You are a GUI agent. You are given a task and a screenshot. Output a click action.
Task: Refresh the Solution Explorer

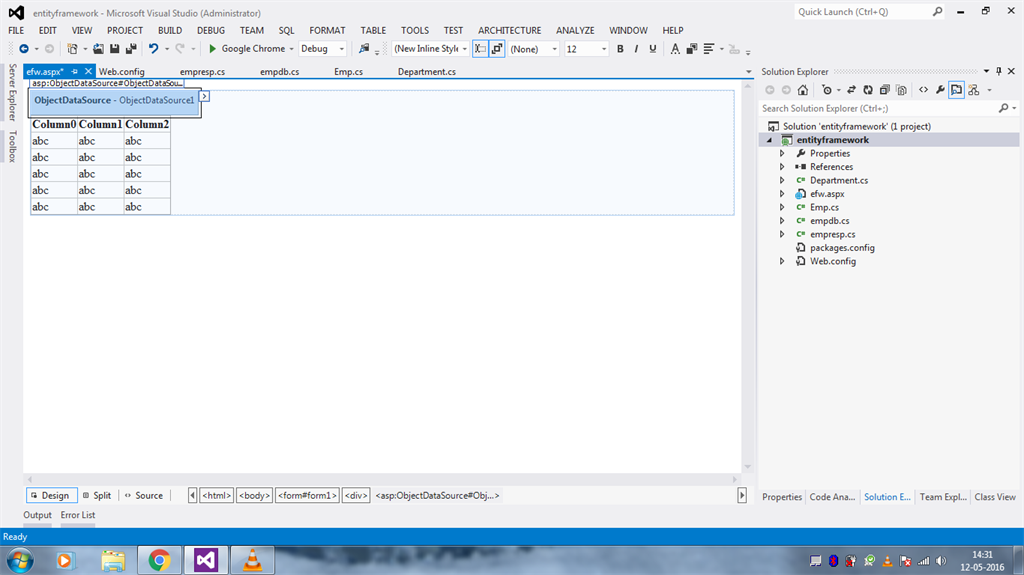868,90
